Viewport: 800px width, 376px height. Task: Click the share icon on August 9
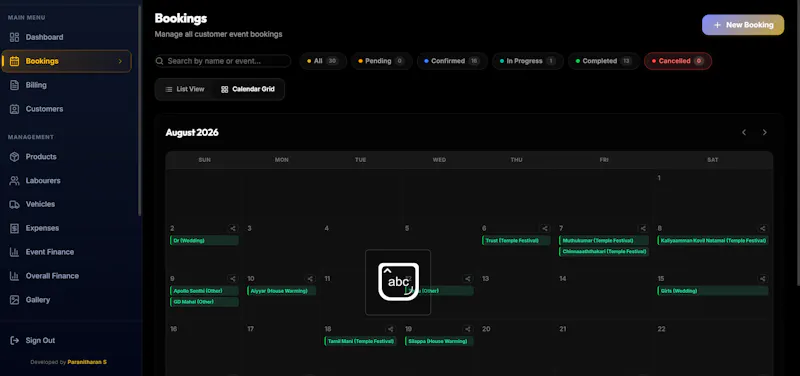(x=233, y=279)
